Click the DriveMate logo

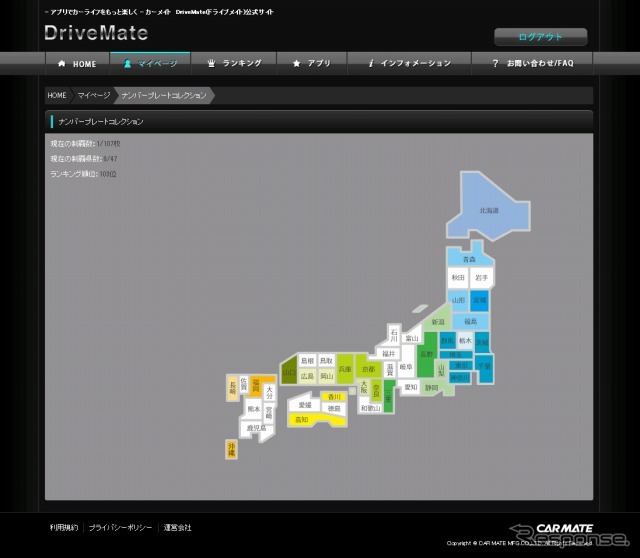pos(96,33)
